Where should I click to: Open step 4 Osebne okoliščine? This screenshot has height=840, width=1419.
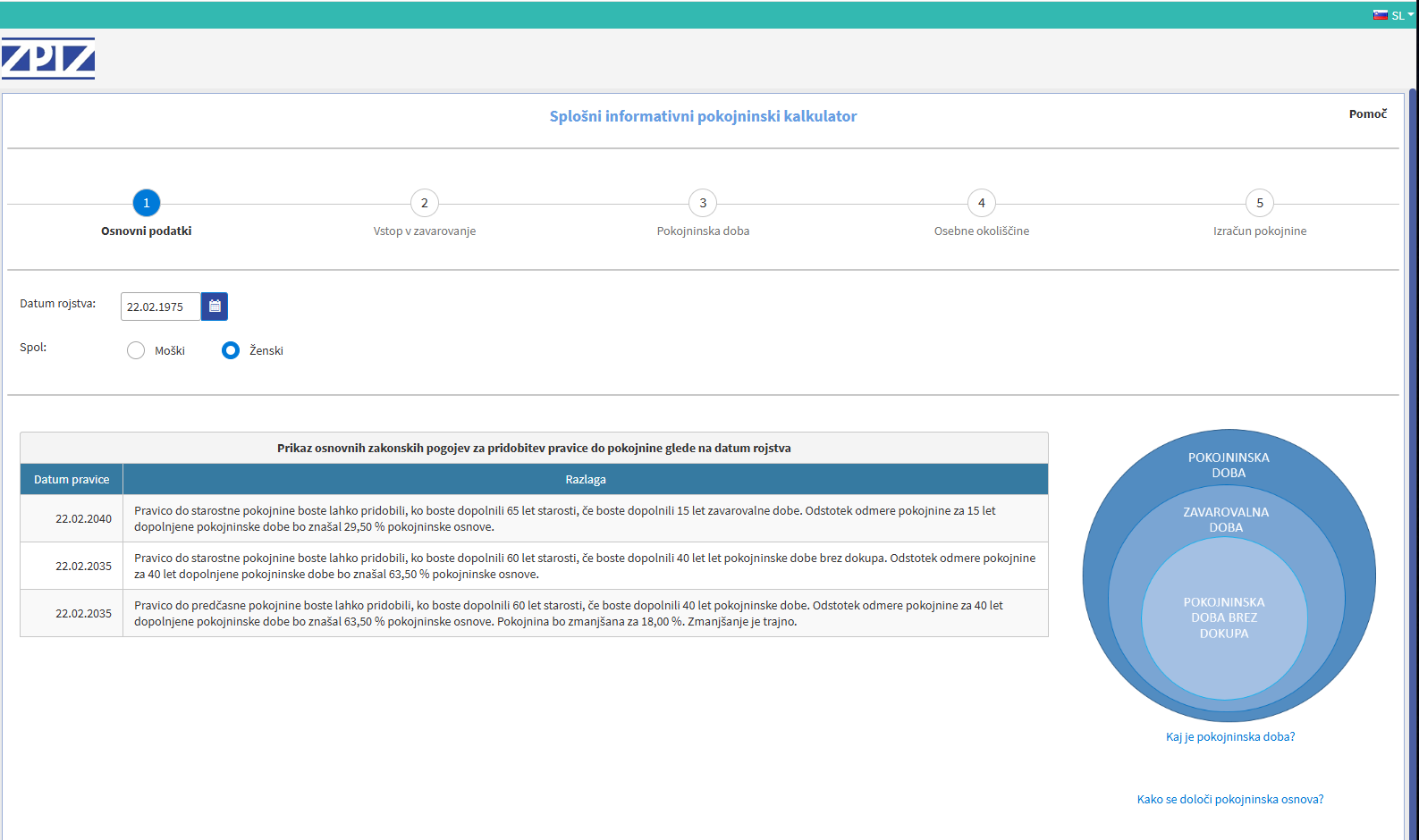(x=982, y=203)
